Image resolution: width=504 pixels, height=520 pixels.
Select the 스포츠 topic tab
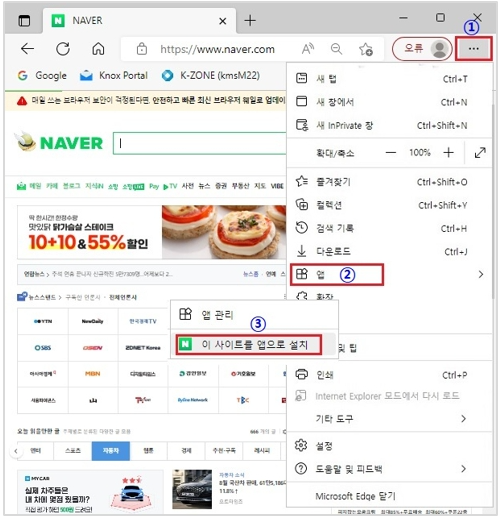[x=73, y=451]
